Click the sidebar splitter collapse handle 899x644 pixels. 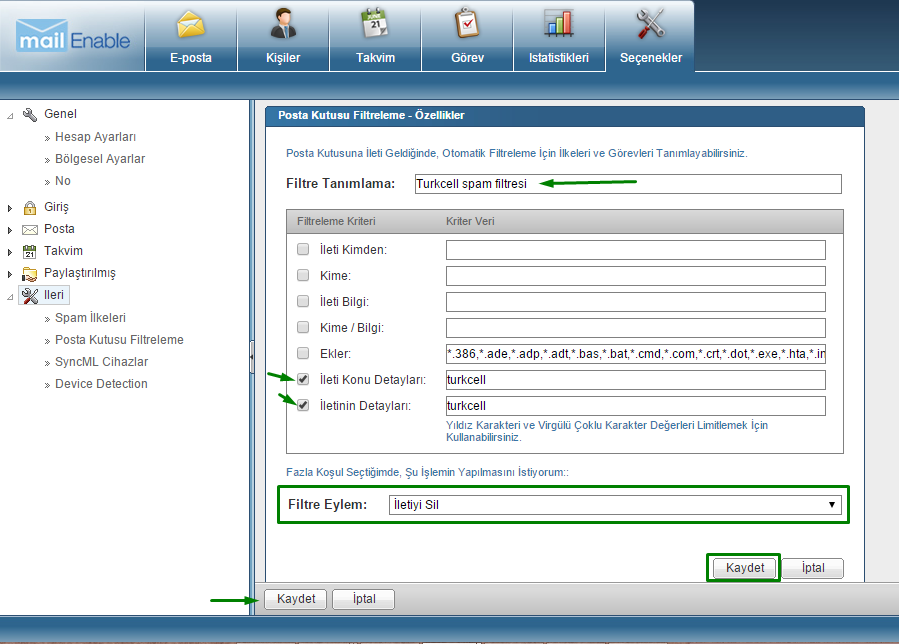[x=252, y=357]
